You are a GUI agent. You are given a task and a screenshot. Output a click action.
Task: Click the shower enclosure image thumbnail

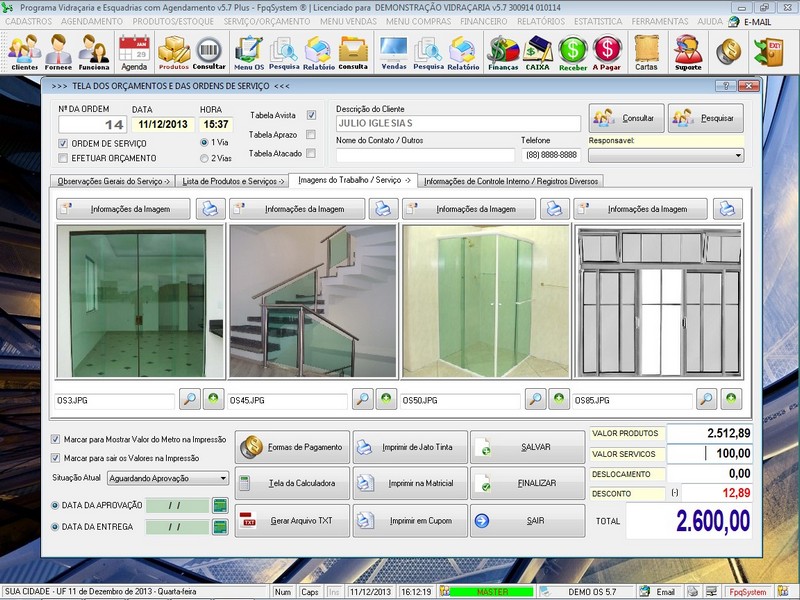tap(485, 301)
